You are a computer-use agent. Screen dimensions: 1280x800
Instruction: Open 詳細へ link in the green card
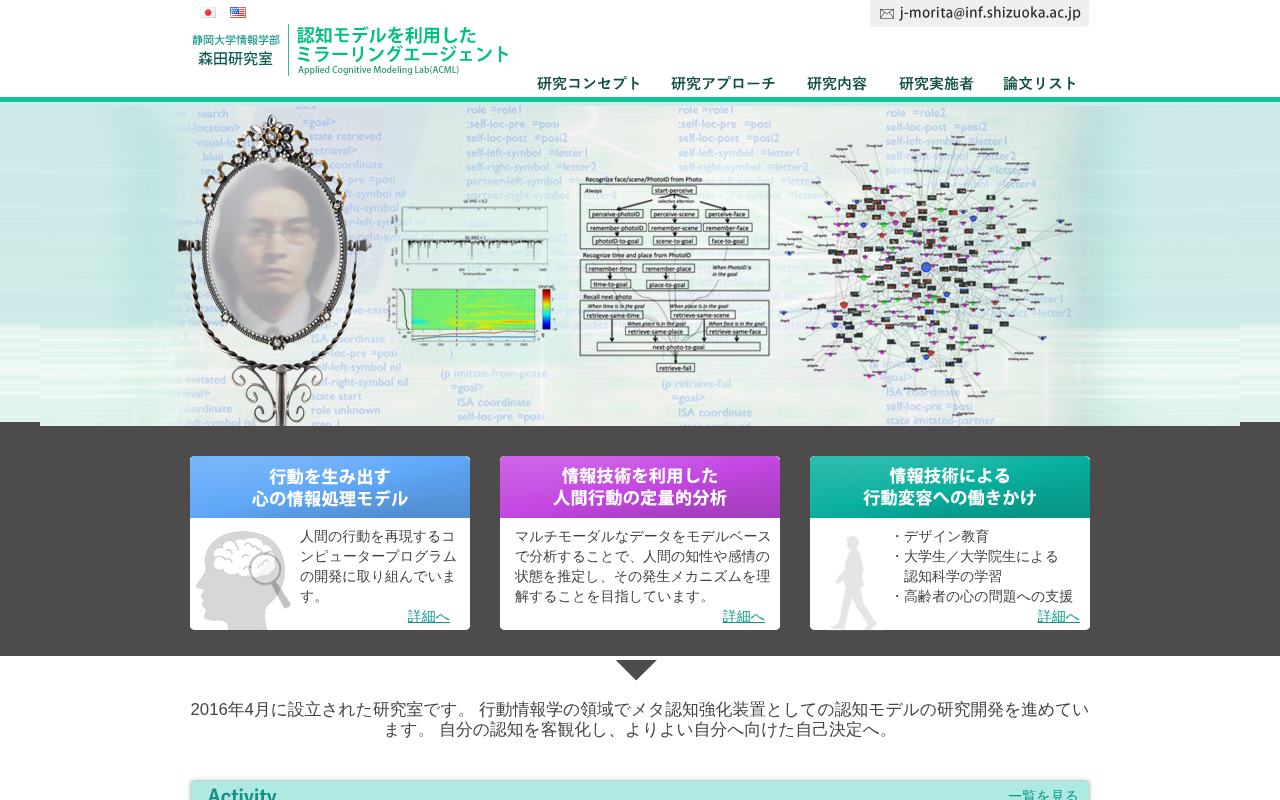[1059, 616]
